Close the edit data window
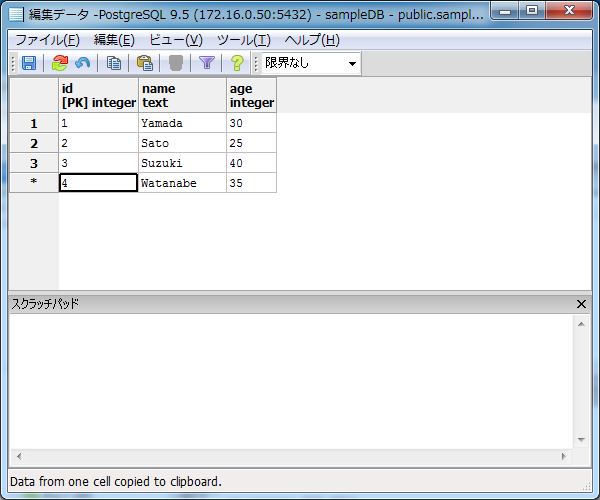The image size is (600, 500). tap(569, 11)
